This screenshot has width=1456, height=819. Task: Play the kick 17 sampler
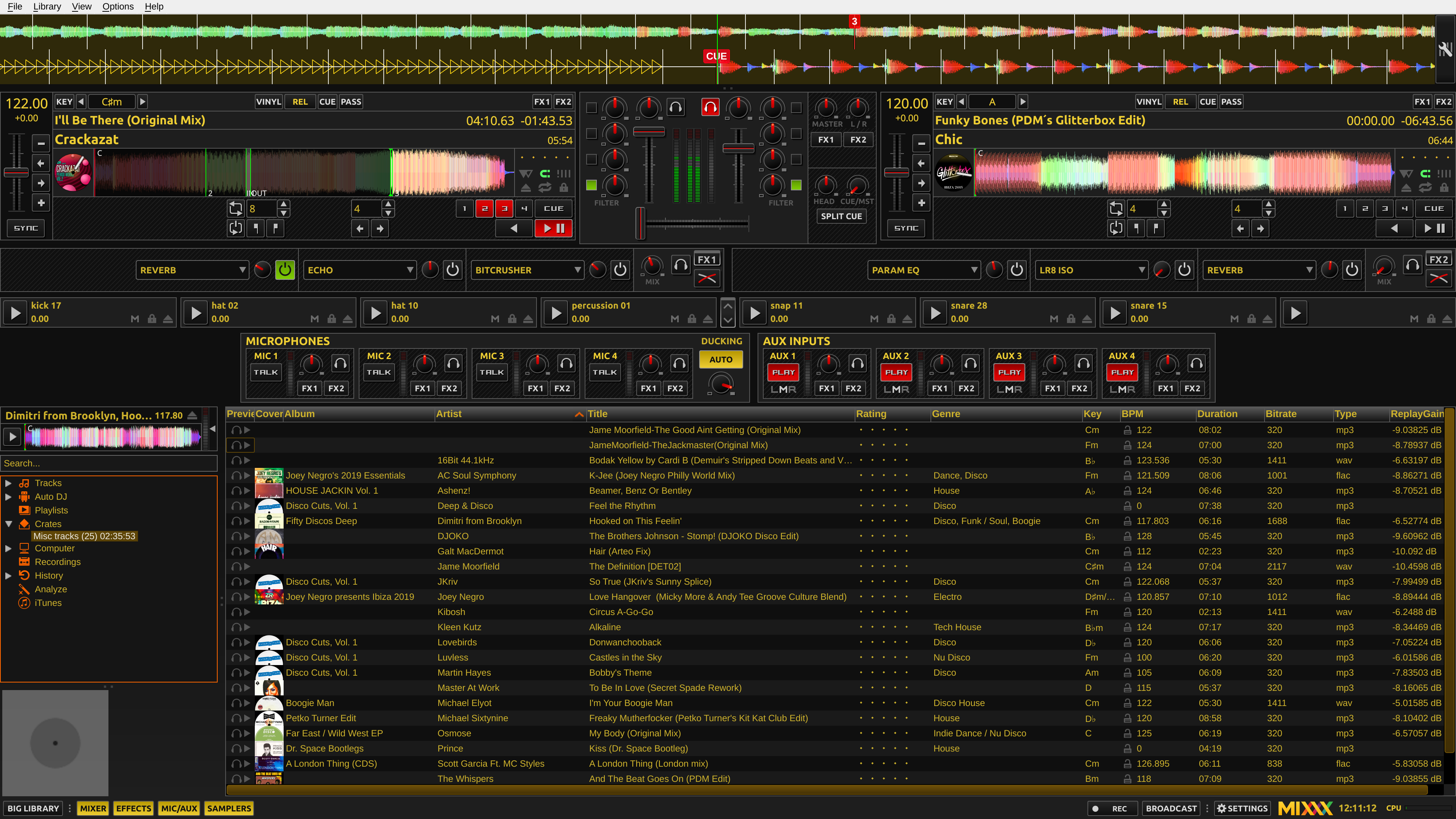coord(15,312)
